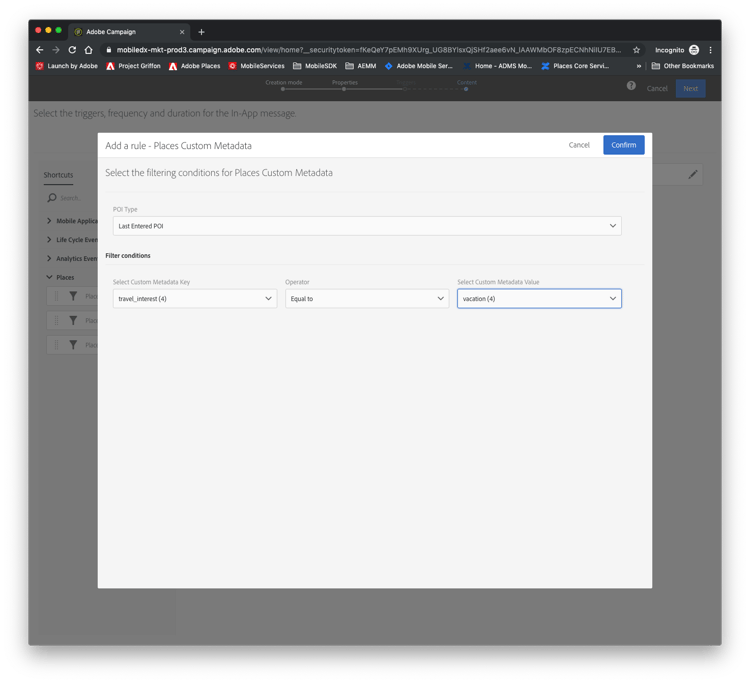Open the Operator dropdown showing Equal to
750x683 pixels.
point(367,298)
